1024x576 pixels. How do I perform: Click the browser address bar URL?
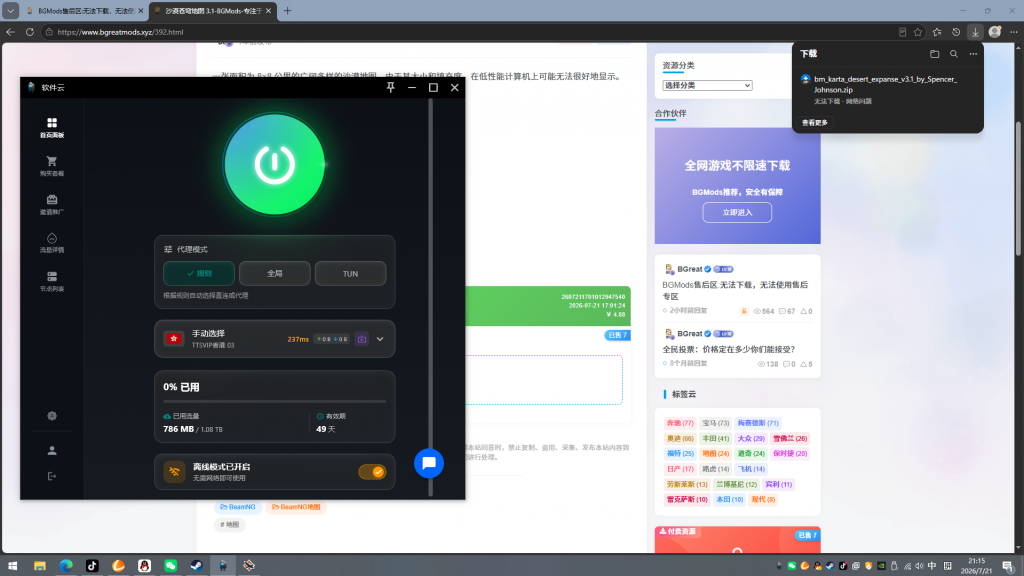click(120, 32)
